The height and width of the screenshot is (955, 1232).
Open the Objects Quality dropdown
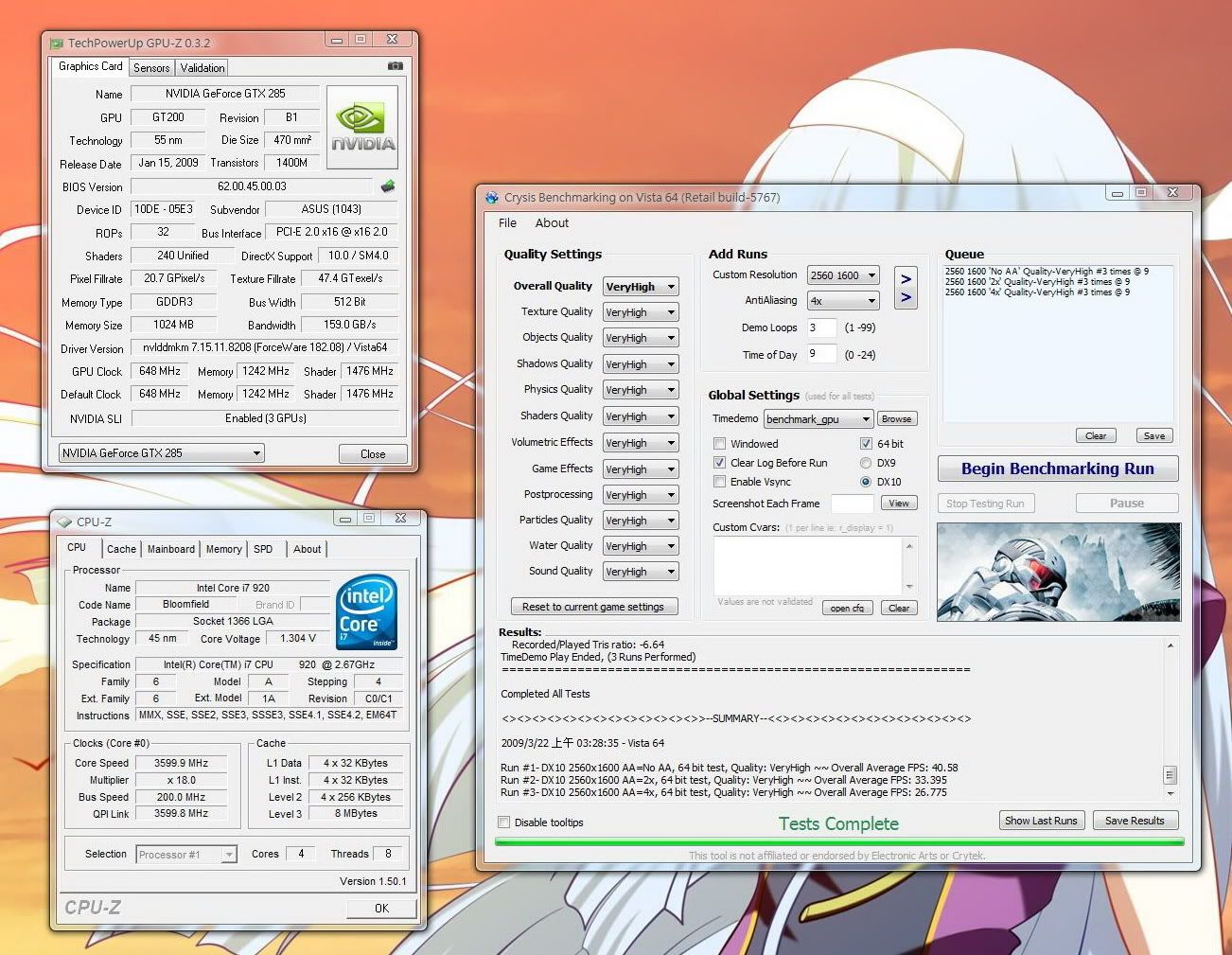point(641,338)
